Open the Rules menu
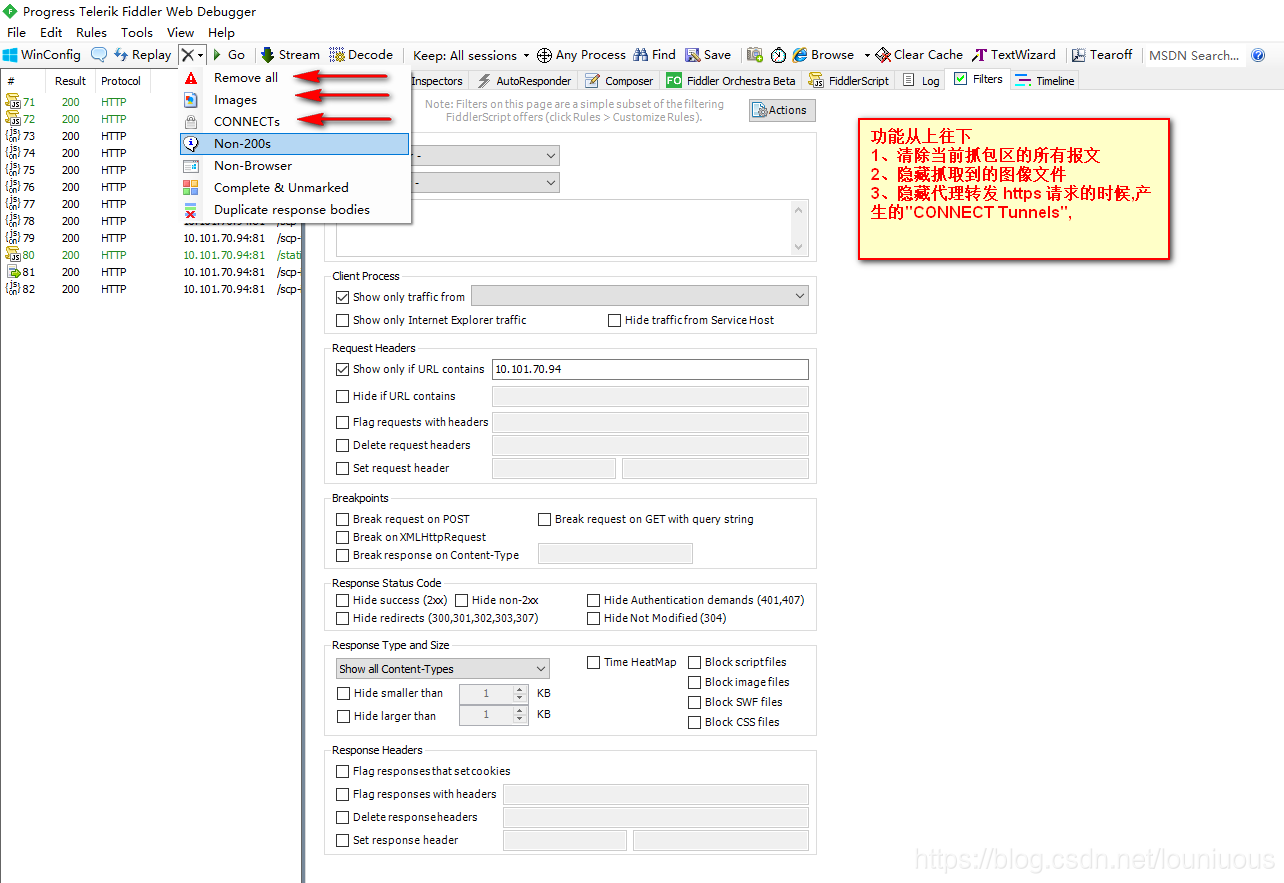 [x=91, y=32]
